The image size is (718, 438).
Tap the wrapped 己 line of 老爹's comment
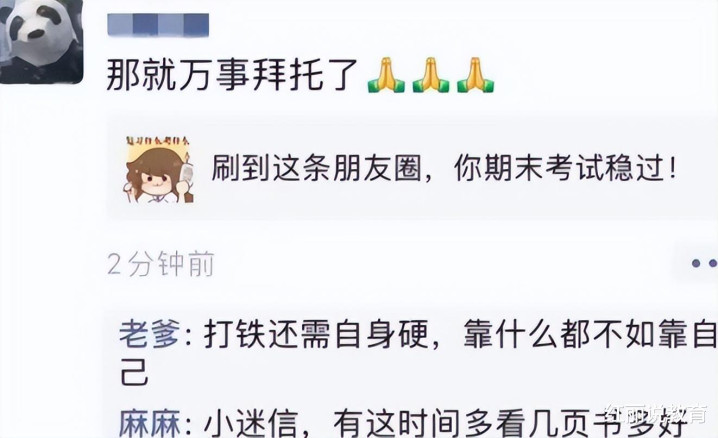(134, 372)
